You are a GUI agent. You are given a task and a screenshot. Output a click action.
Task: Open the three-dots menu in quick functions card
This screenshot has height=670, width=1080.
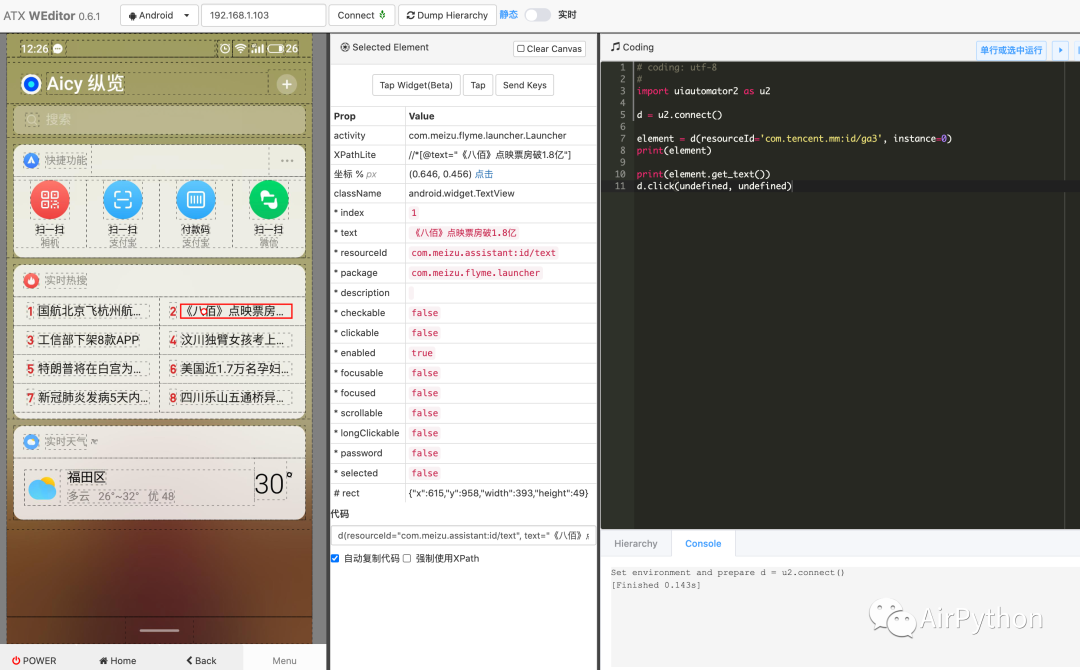coord(287,160)
